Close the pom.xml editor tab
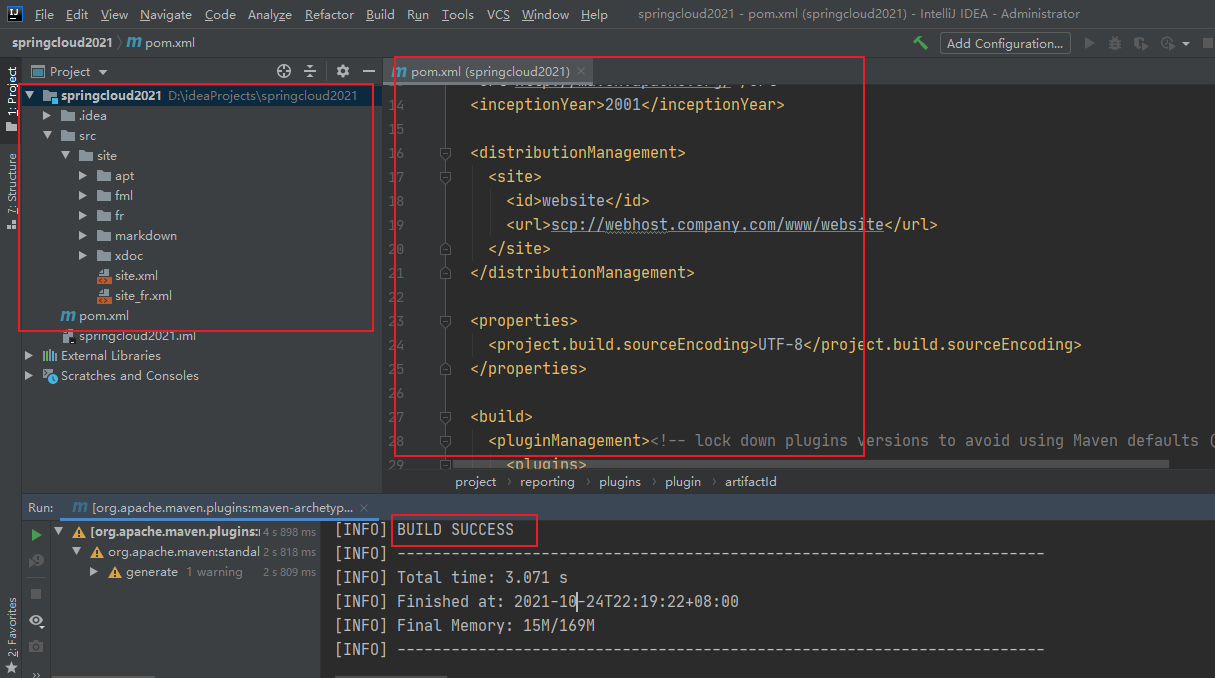 point(582,71)
